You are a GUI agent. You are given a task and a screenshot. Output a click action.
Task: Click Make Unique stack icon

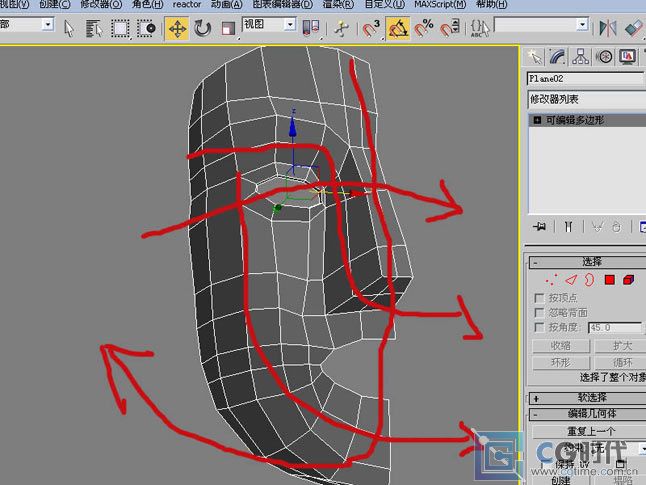597,226
